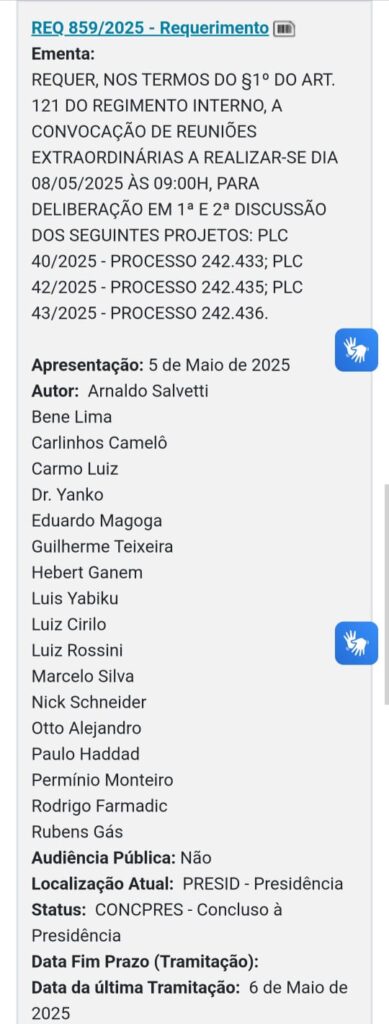The image size is (389, 1024).
Task: Click author Dr. Yanko
Action: tap(67, 494)
